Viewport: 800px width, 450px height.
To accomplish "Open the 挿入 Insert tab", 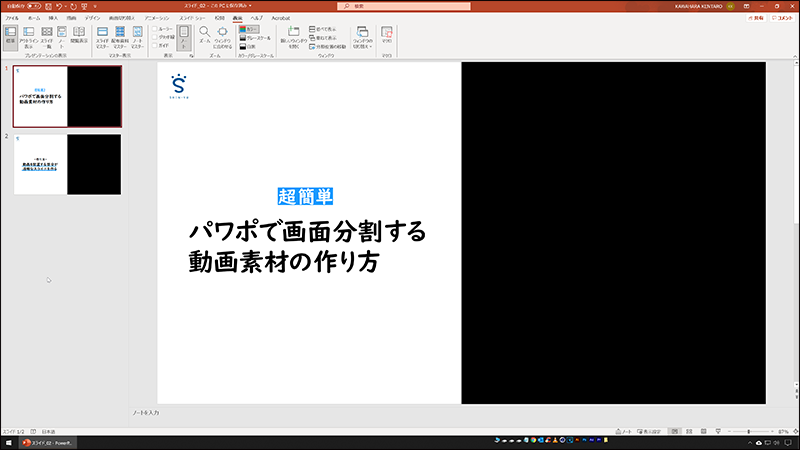I will tap(53, 18).
